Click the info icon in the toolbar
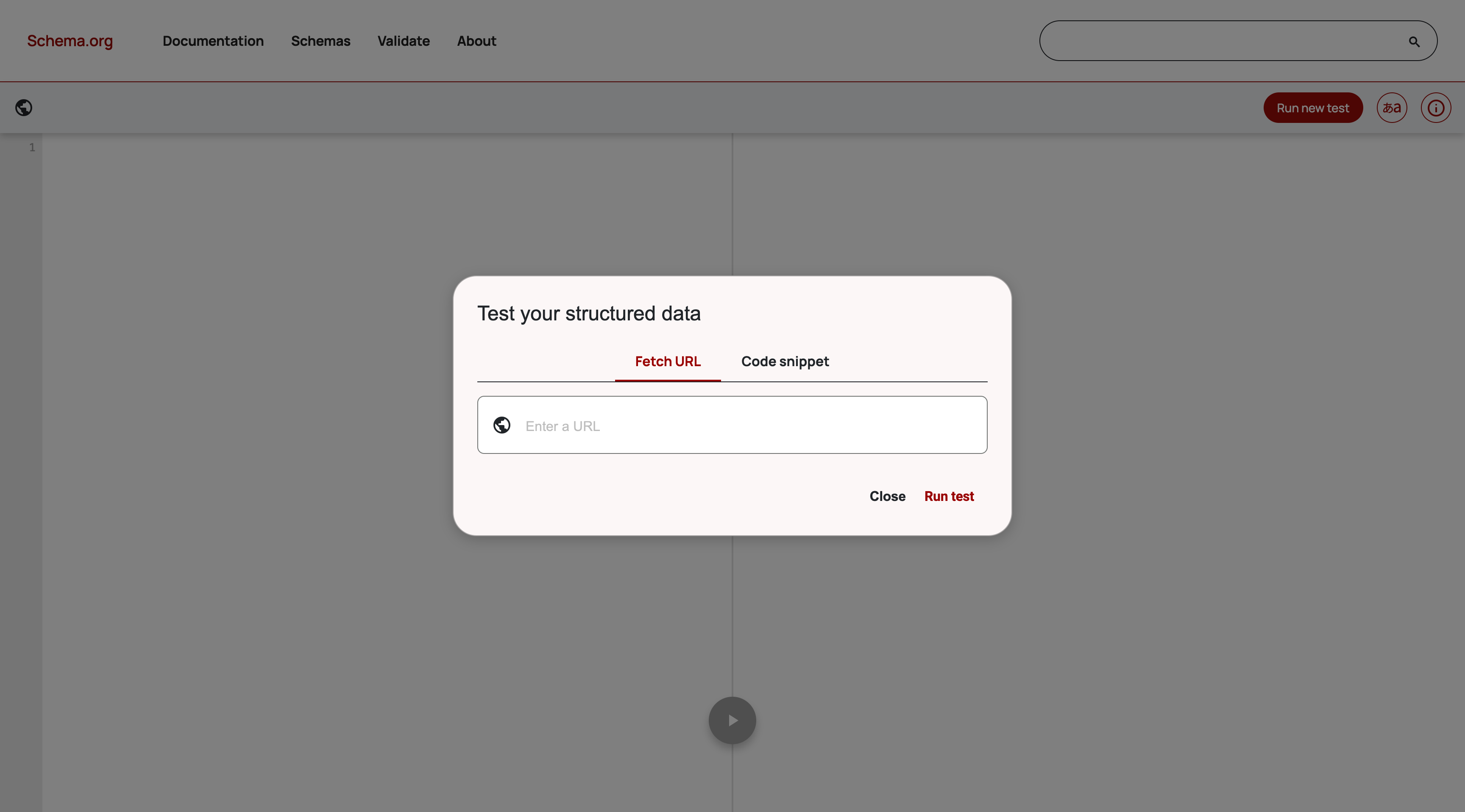Screen dimensions: 1465x812 pyautogui.click(x=1435, y=108)
